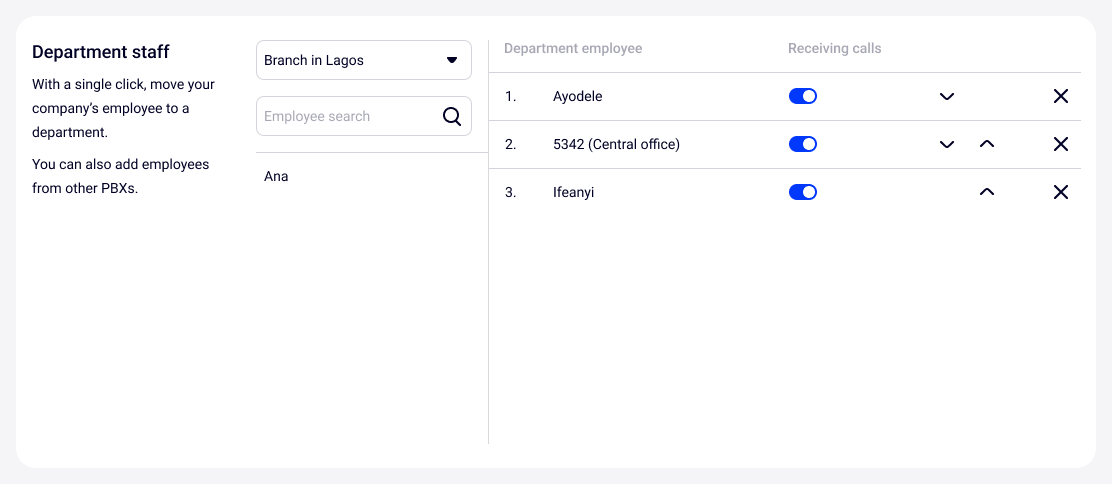
Task: Select the 5342 (Central office) entry name
Action: (616, 145)
